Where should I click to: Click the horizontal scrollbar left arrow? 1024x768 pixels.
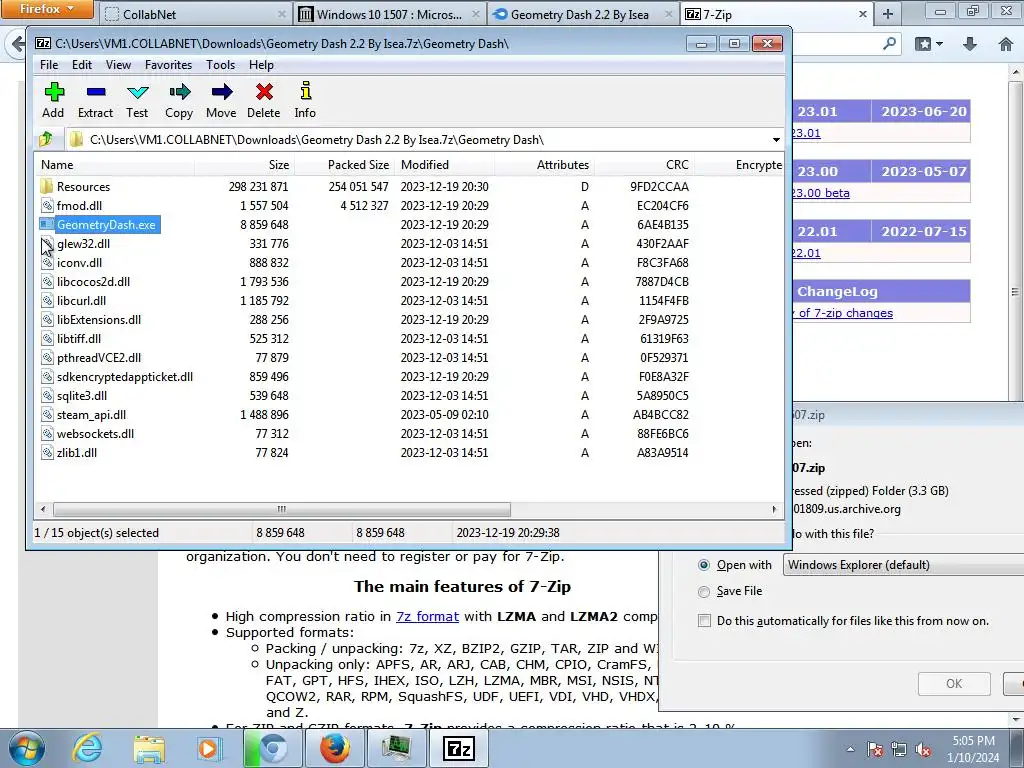43,509
